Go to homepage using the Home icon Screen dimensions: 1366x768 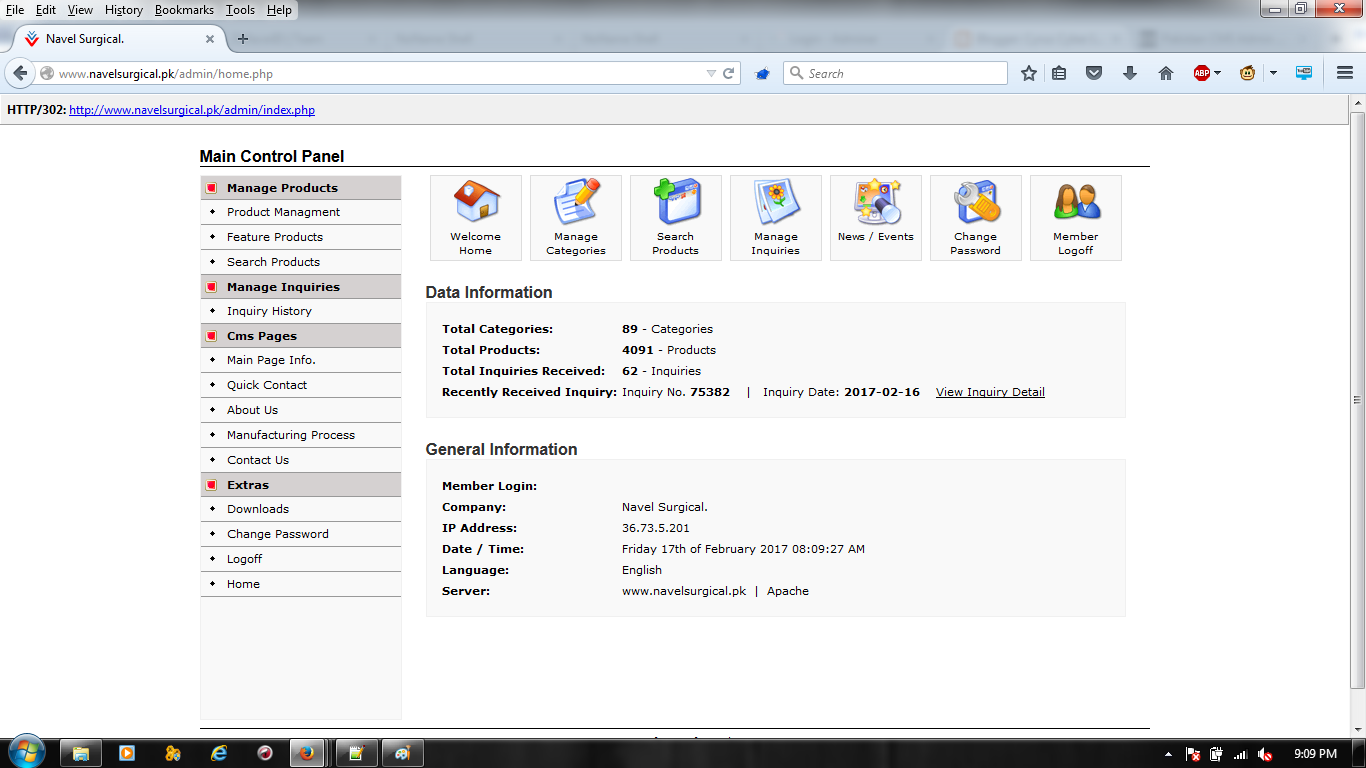[x=1166, y=72]
